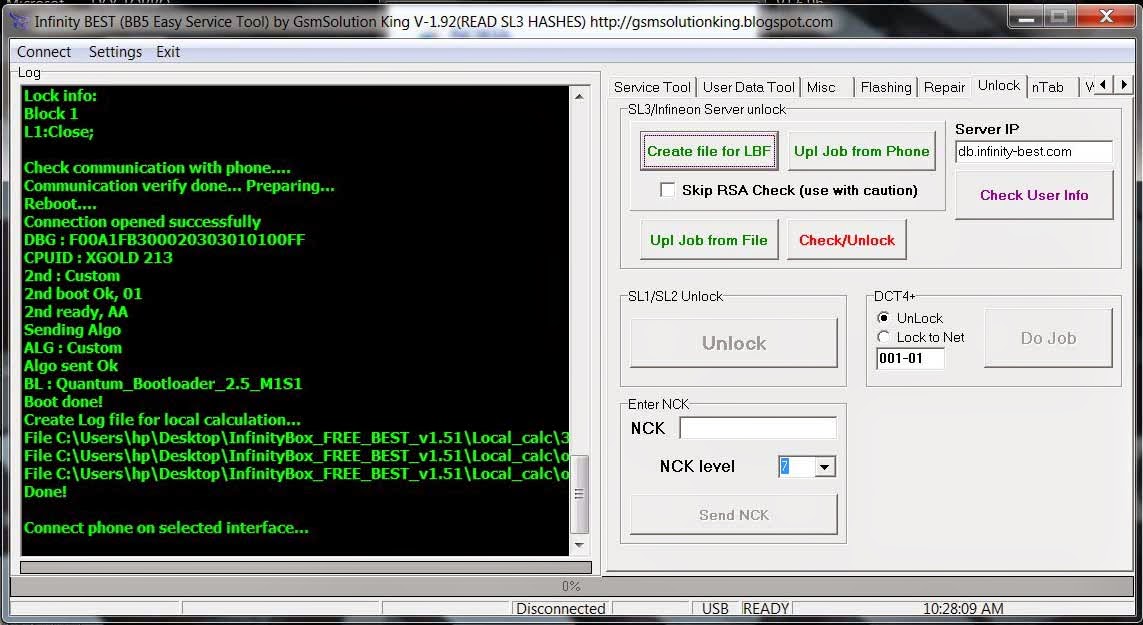Click the 'L1:Close;' log line
1143x625 pixels.
click(x=58, y=131)
